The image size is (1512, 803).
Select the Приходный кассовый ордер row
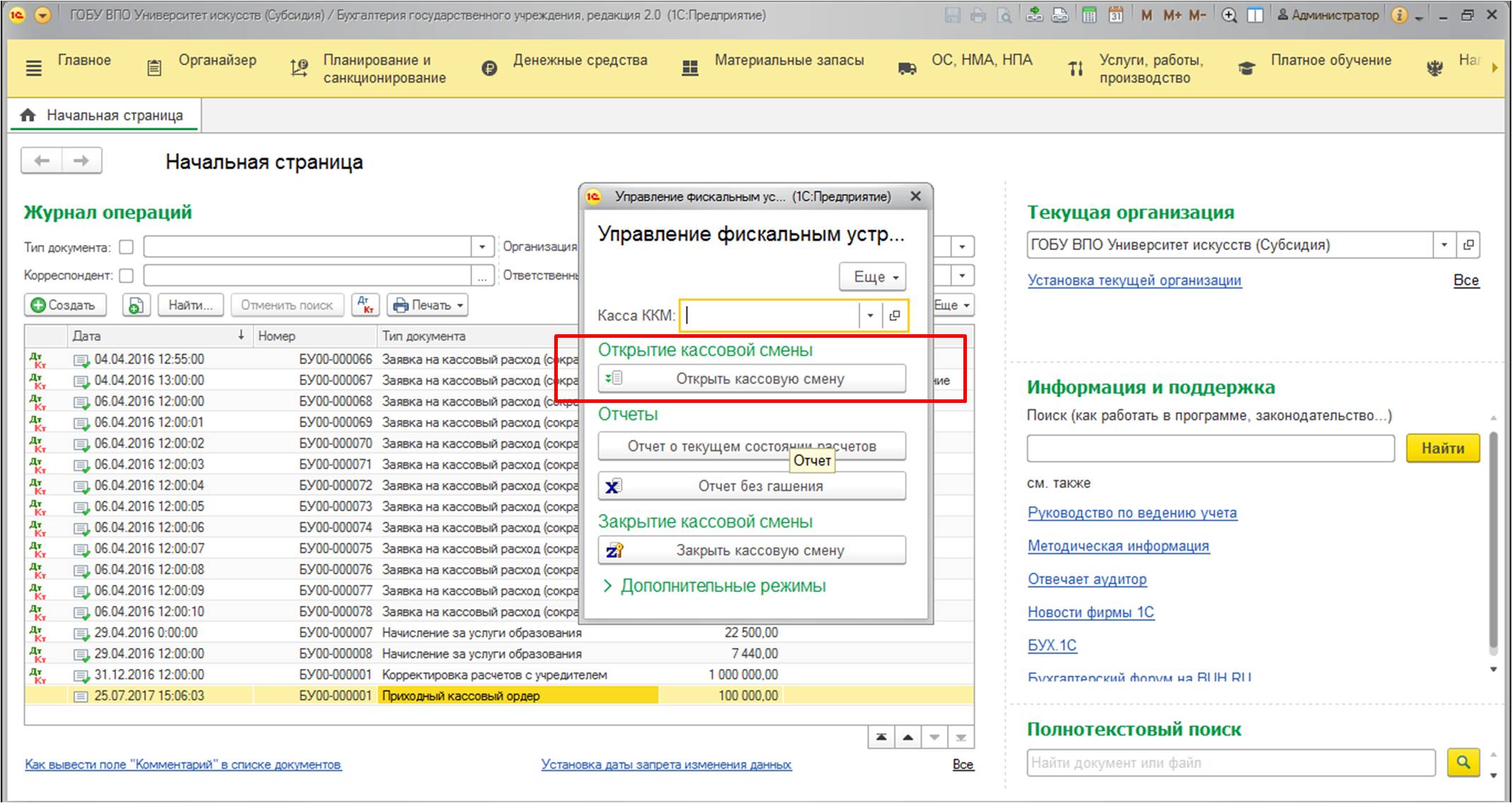pos(499,695)
